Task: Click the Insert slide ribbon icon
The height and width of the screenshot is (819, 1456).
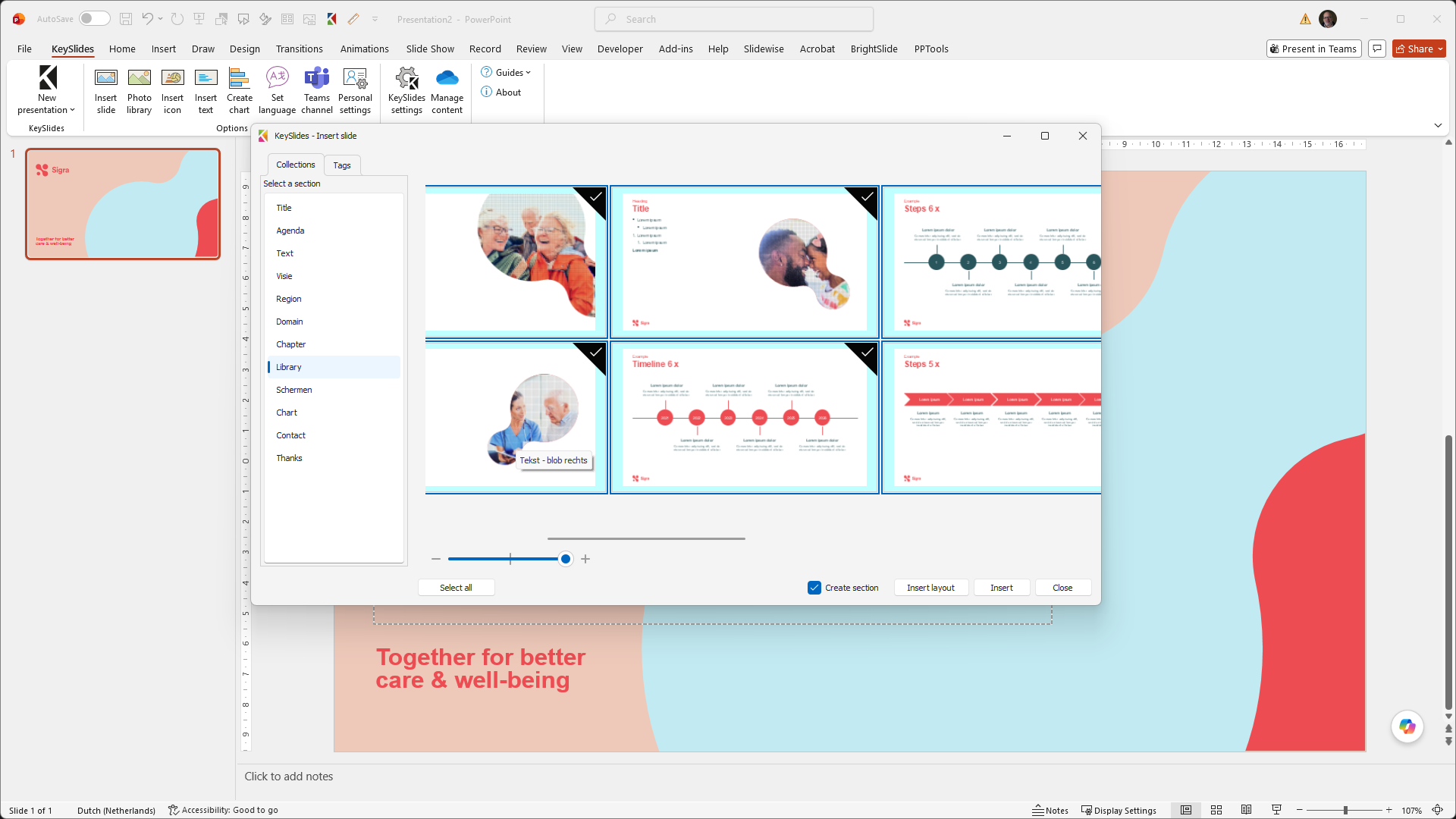Action: pyautogui.click(x=106, y=91)
